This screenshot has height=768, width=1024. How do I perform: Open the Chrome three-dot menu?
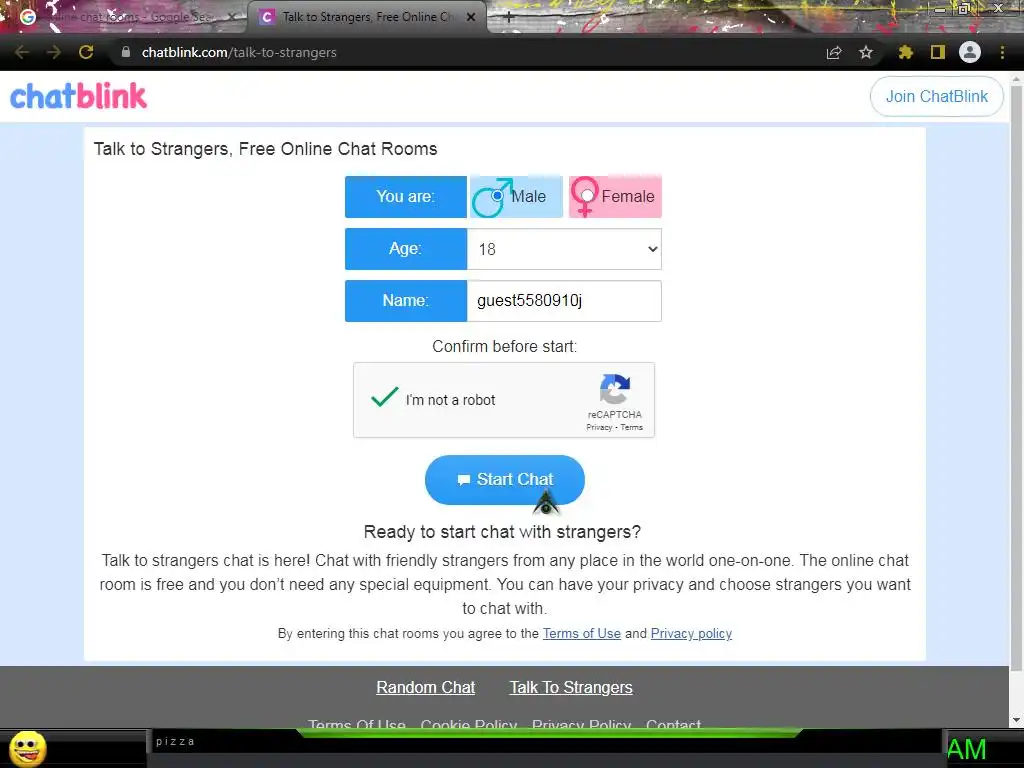click(1002, 52)
